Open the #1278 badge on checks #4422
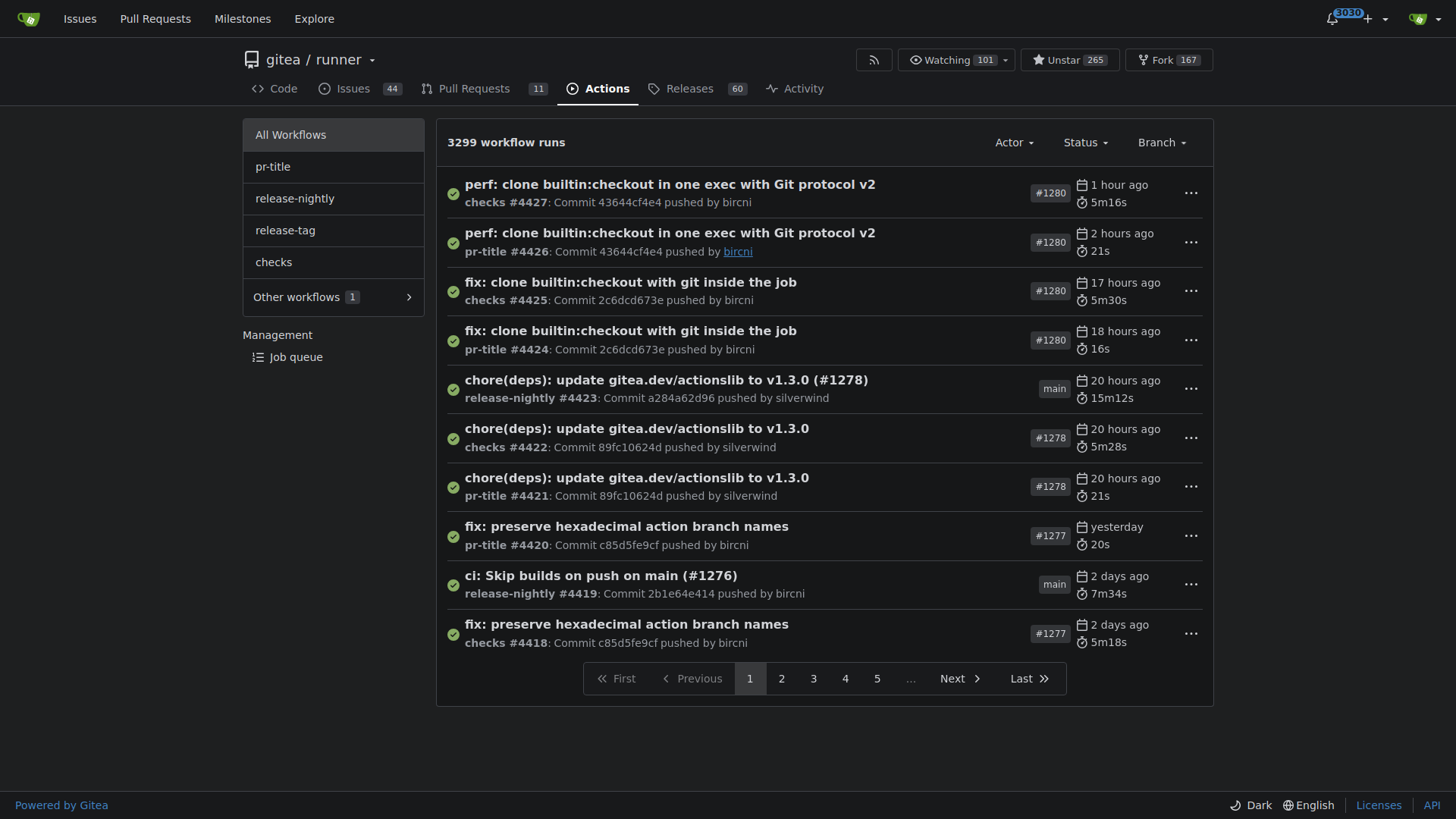The width and height of the screenshot is (1456, 819). pos(1050,438)
